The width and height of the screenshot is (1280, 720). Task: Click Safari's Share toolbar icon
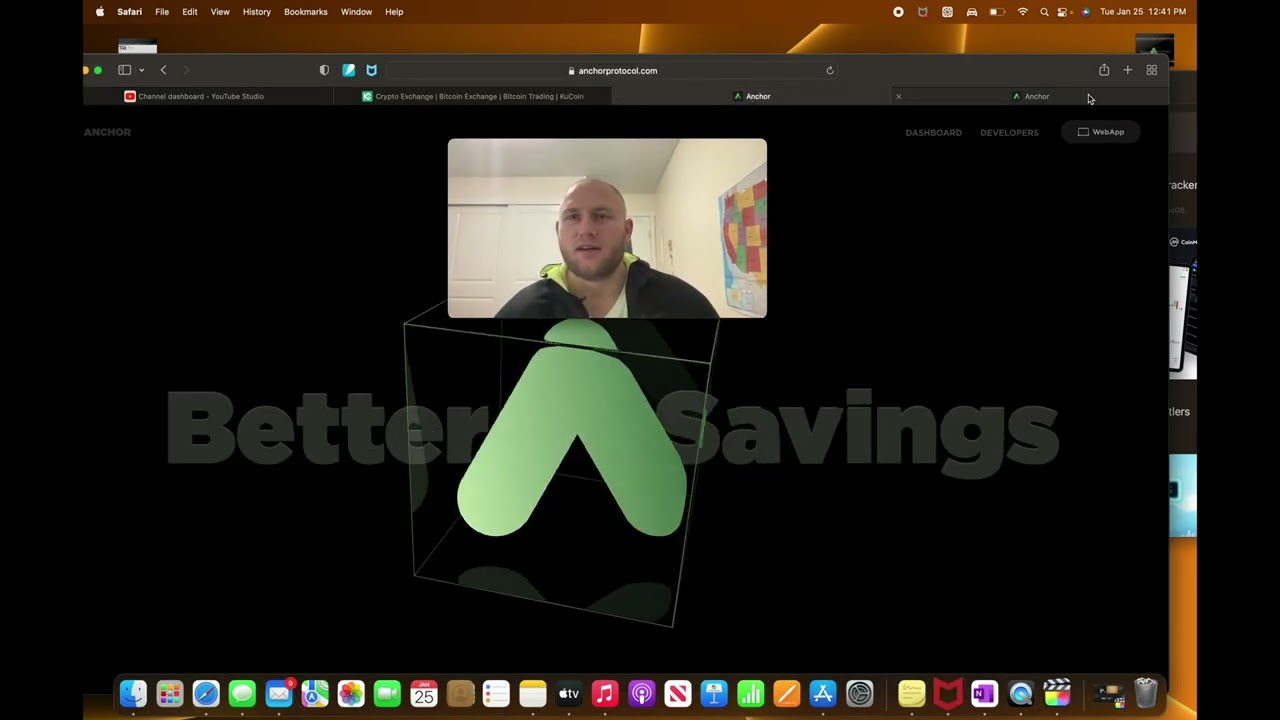point(1104,70)
